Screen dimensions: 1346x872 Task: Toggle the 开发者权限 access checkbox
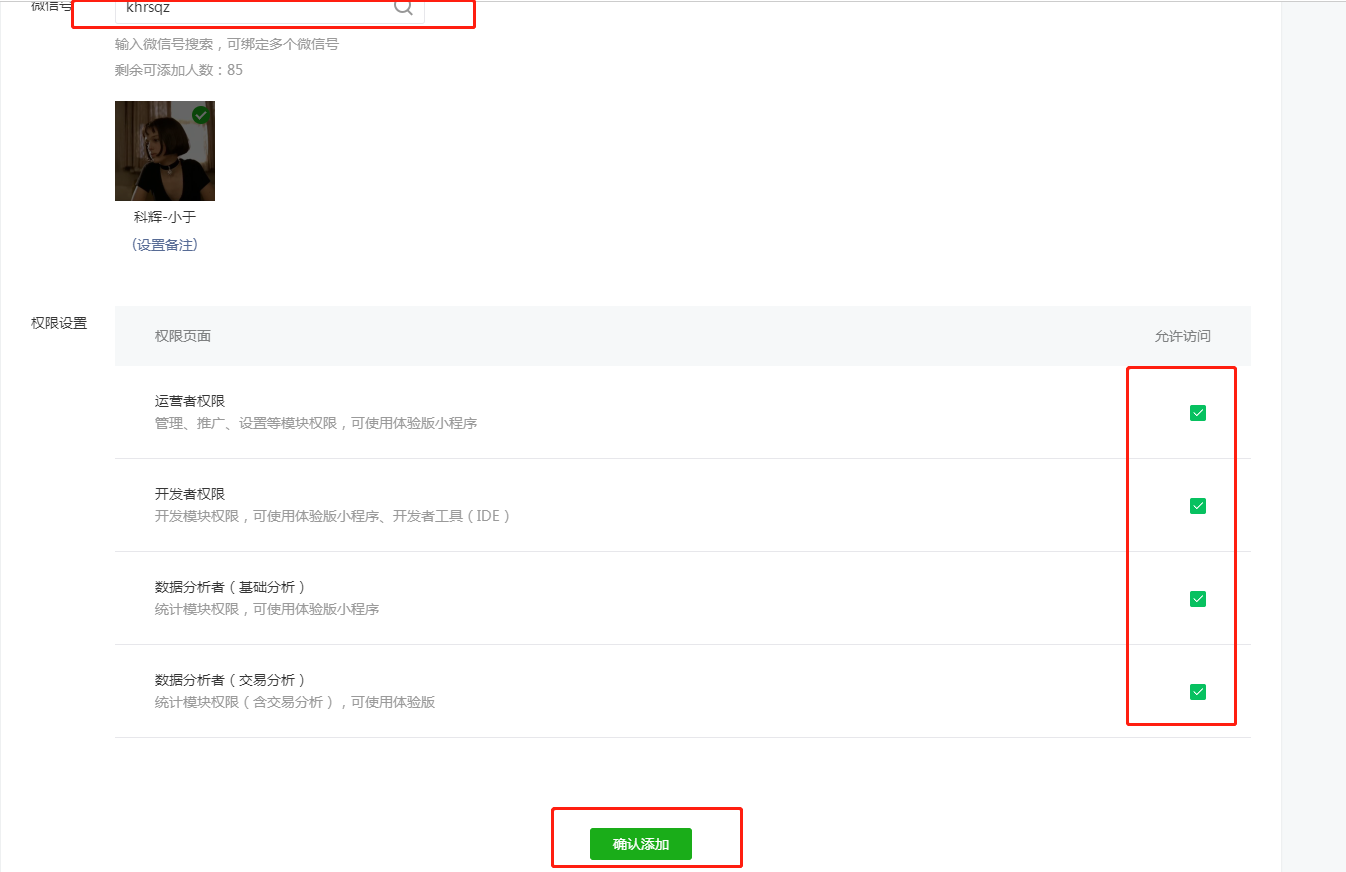click(1197, 506)
